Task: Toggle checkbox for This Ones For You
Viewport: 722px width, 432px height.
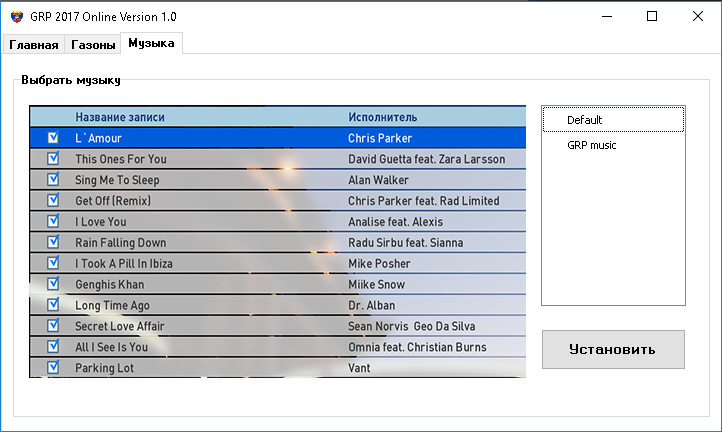Action: 53,158
